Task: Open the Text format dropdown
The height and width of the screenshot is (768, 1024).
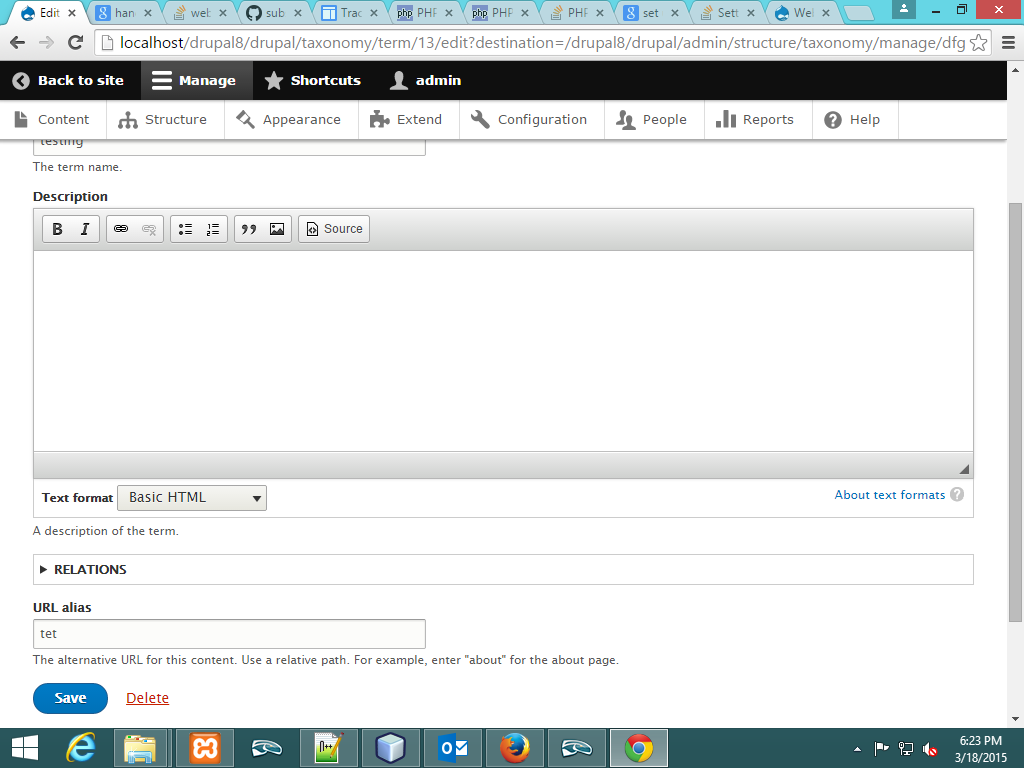Action: pos(191,497)
